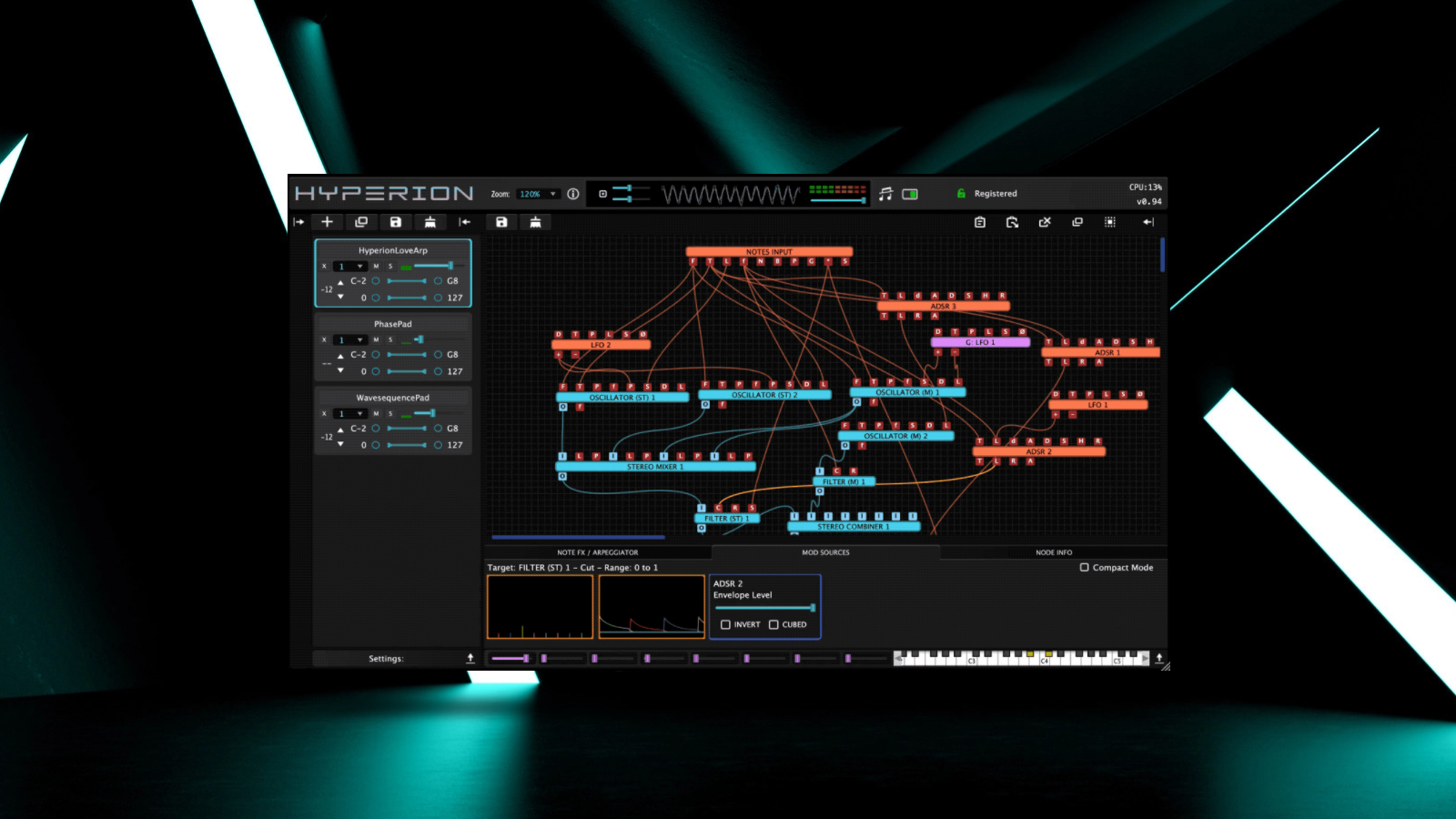
Task: Check the INVERT box for ADSR 2
Action: tap(725, 624)
